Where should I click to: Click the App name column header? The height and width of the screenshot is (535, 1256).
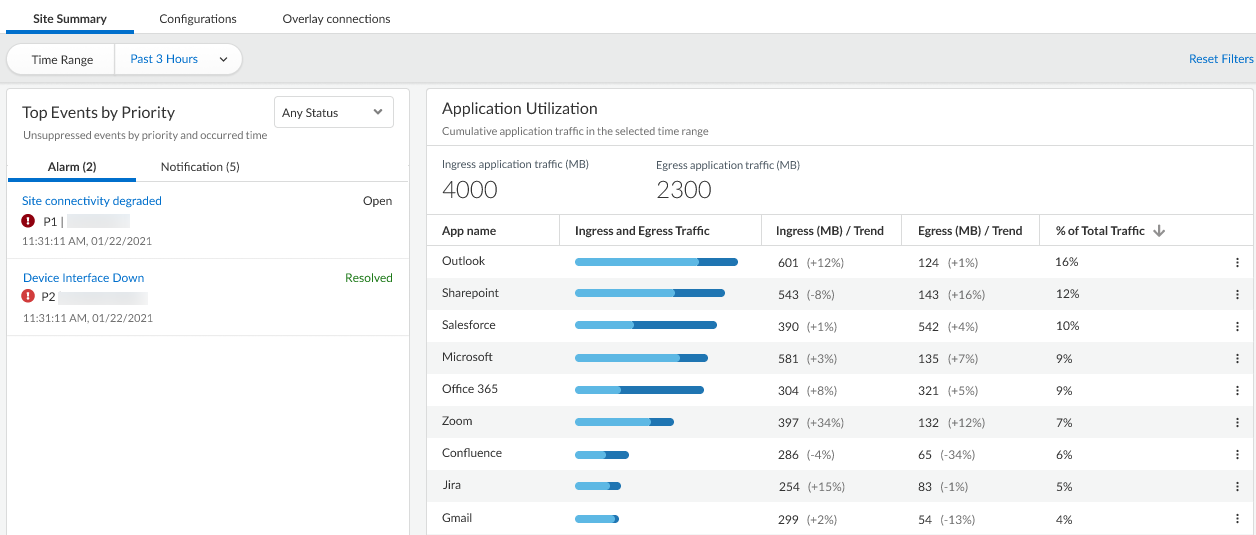469,231
